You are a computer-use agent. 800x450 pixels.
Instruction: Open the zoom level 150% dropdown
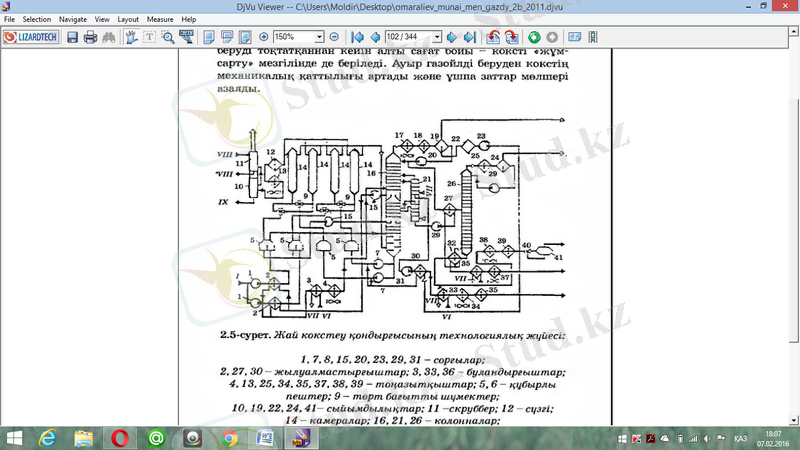[319, 37]
